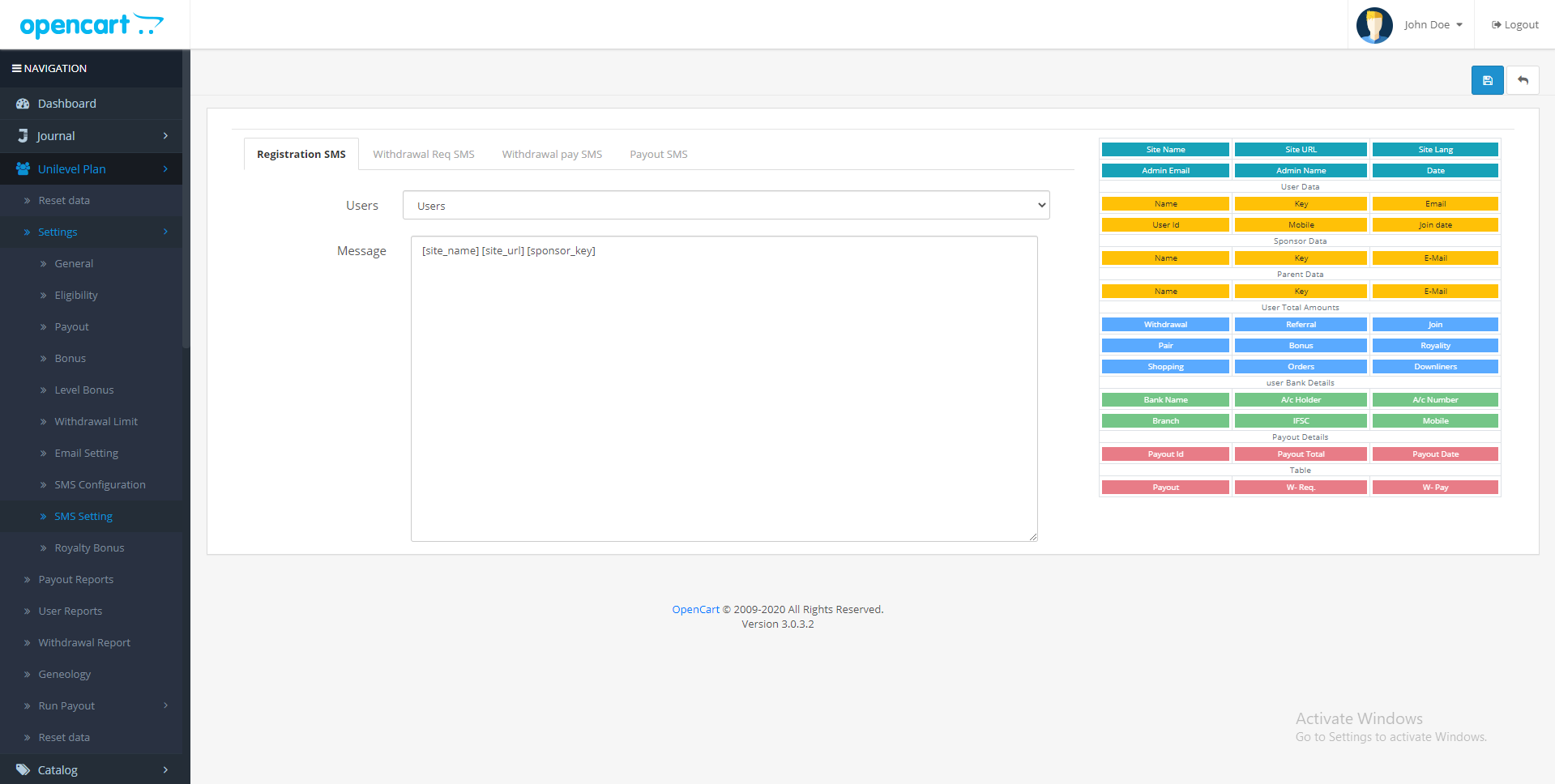Click the Logout link

[x=1514, y=25]
